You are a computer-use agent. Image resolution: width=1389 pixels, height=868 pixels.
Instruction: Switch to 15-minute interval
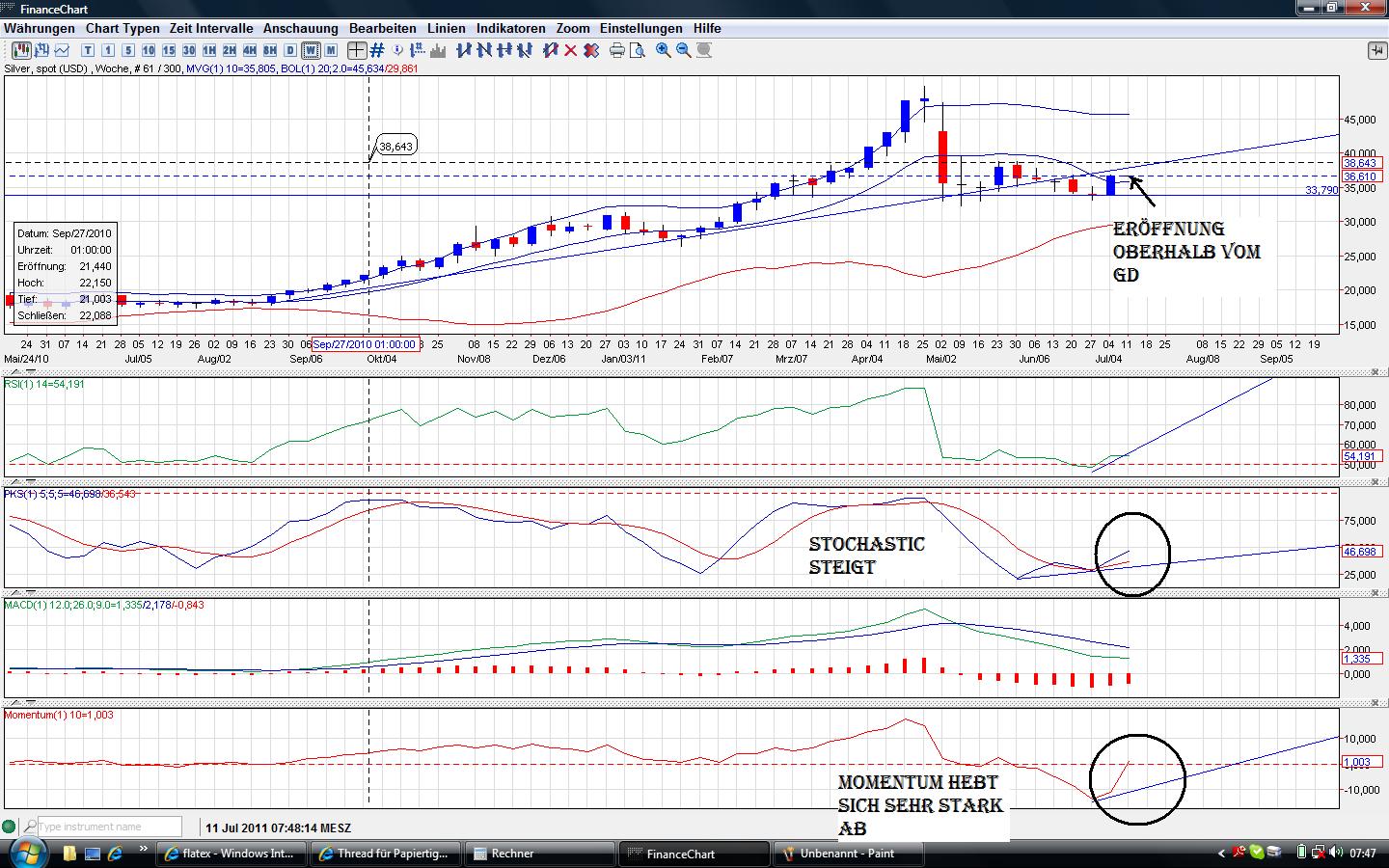[169, 50]
